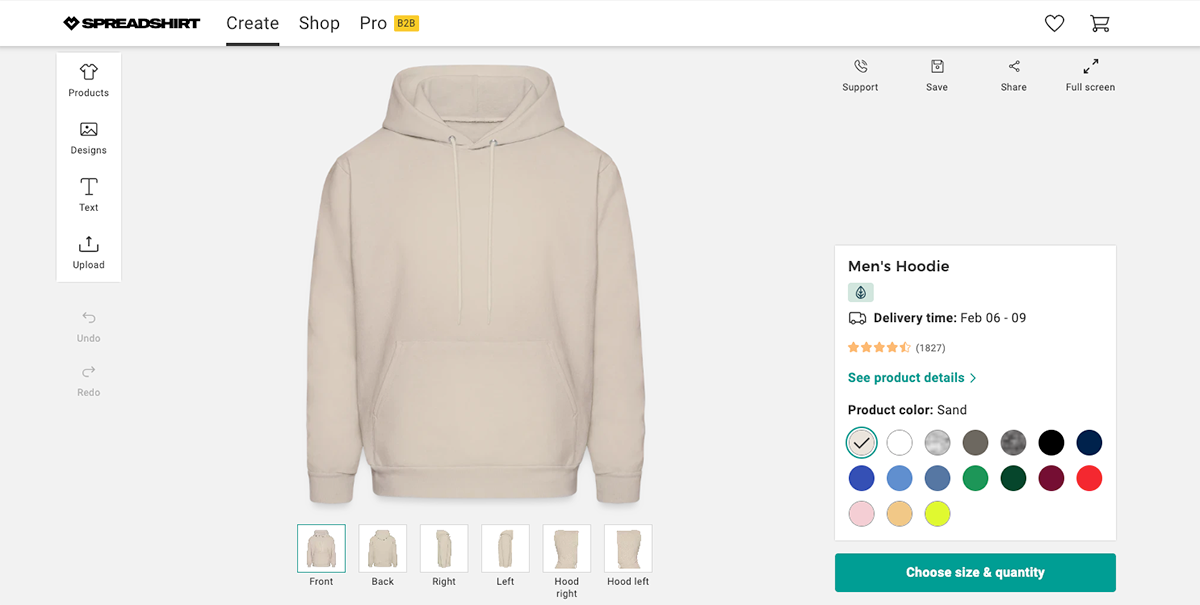This screenshot has width=1200, height=605.
Task: Choose the neon yellow color swatch
Action: [x=937, y=514]
